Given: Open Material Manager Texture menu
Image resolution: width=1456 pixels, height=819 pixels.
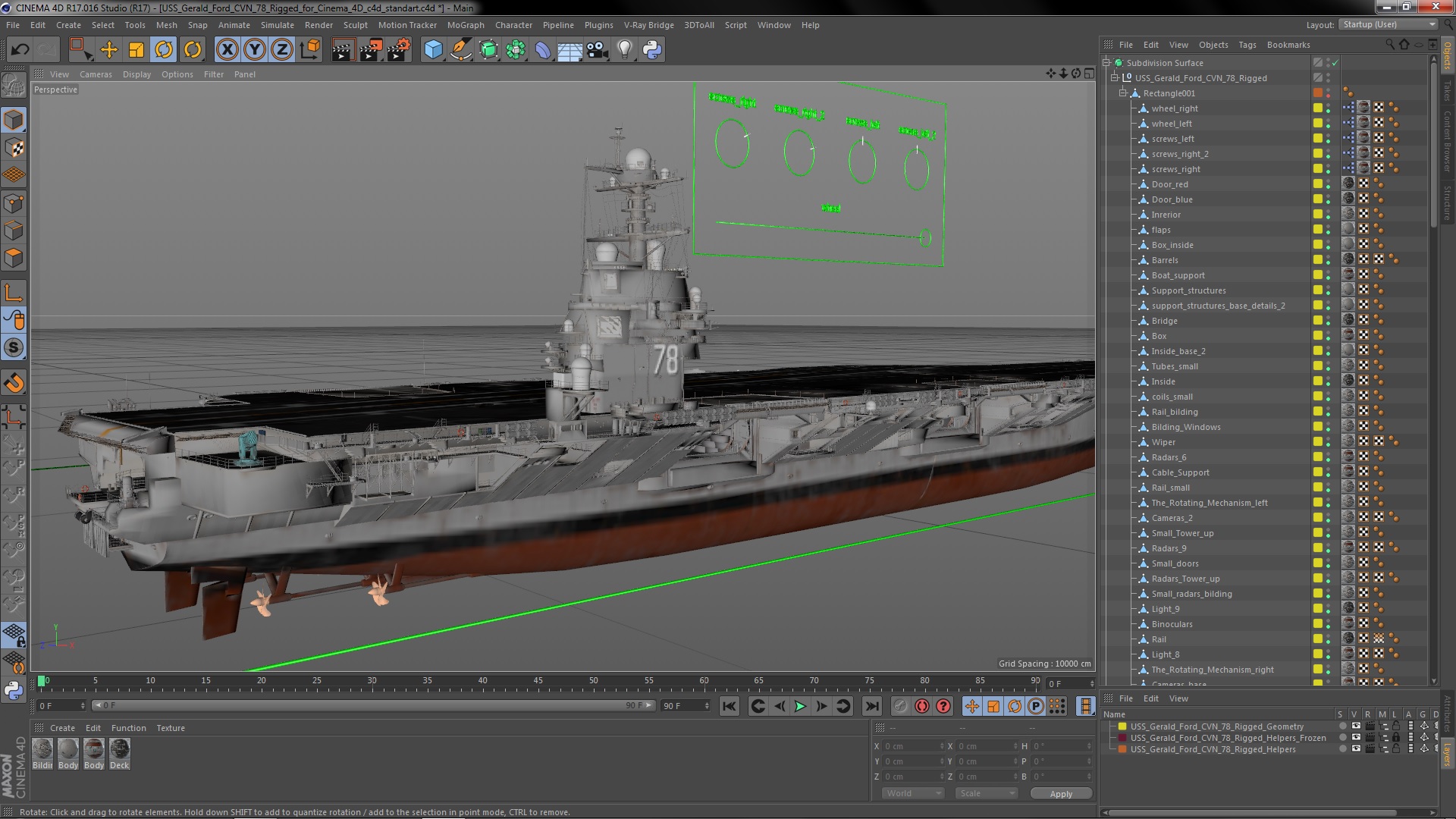Looking at the screenshot, I should (171, 728).
